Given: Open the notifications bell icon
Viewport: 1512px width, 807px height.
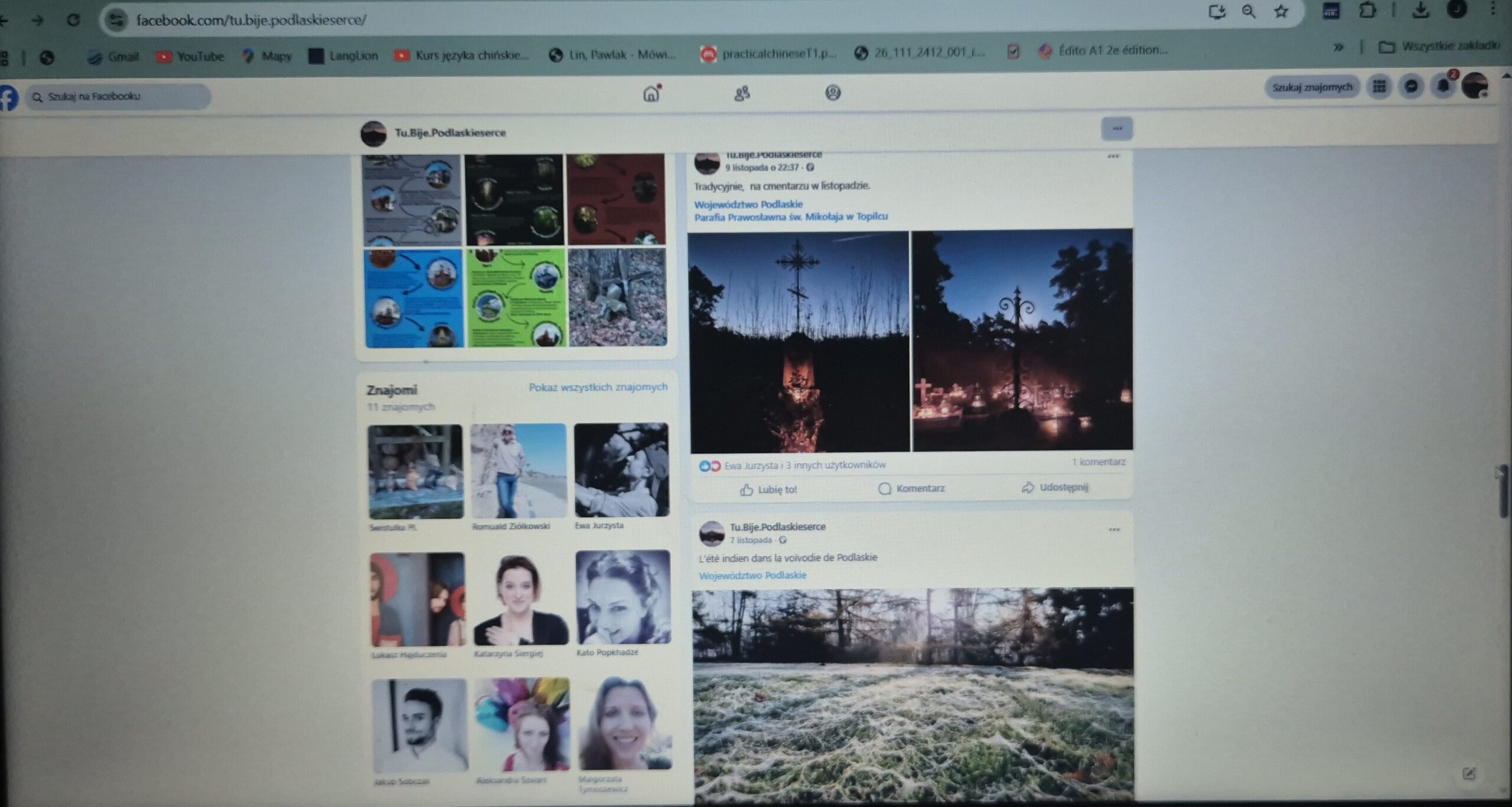Looking at the screenshot, I should point(1443,87).
